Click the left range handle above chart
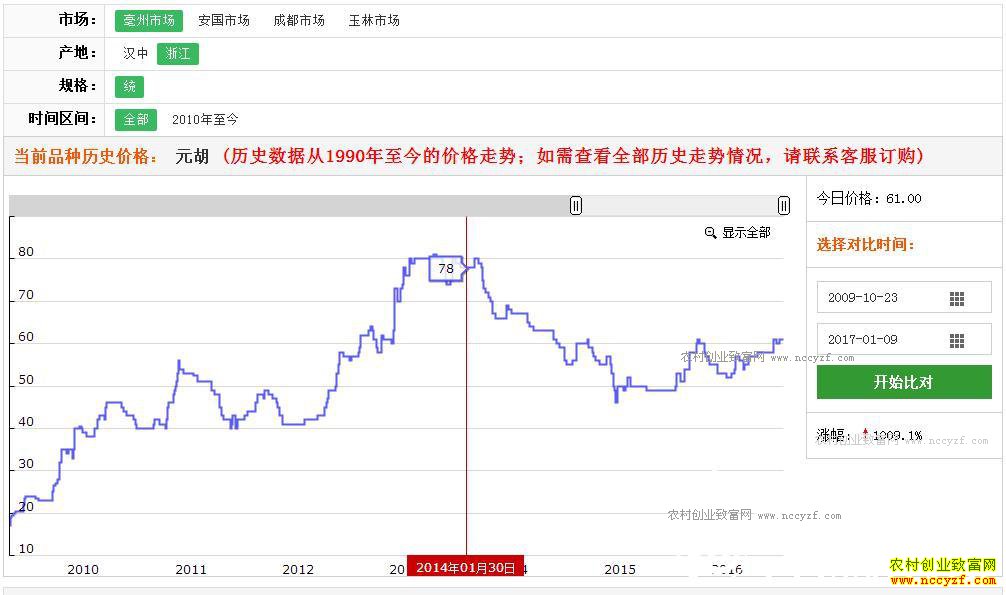1006x595 pixels. (x=576, y=205)
